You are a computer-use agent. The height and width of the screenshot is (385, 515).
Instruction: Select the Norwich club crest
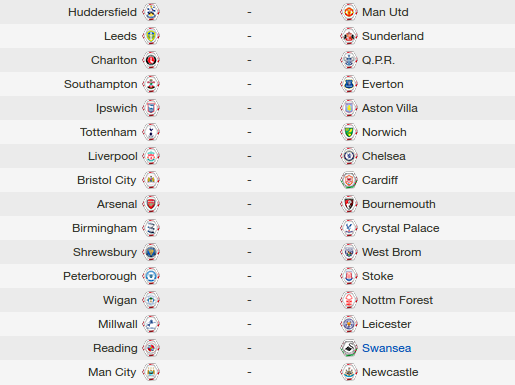[349, 132]
